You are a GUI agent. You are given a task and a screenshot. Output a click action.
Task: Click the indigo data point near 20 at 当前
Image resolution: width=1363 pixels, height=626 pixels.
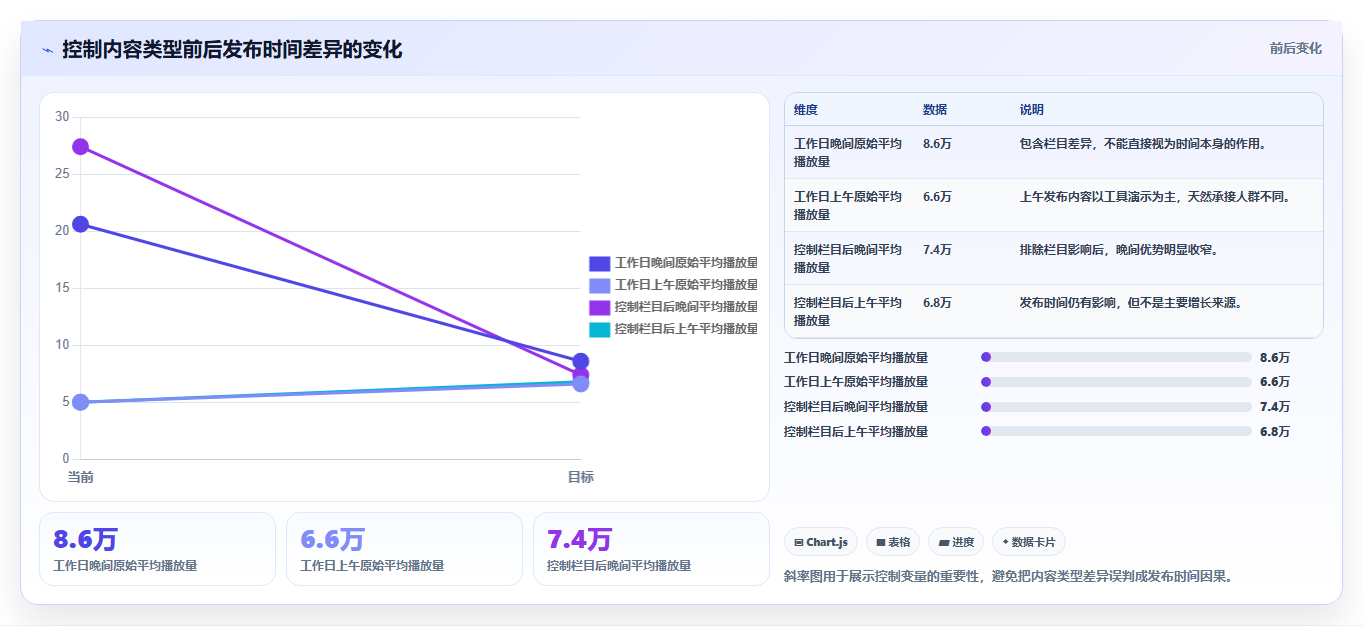(81, 224)
